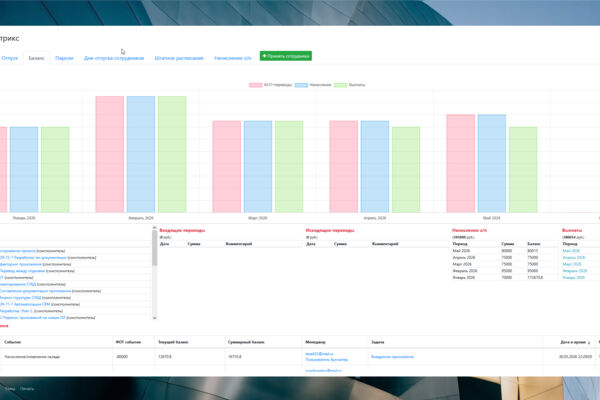Click the Текущий баланс column header
600x400 pixels.
173,342
